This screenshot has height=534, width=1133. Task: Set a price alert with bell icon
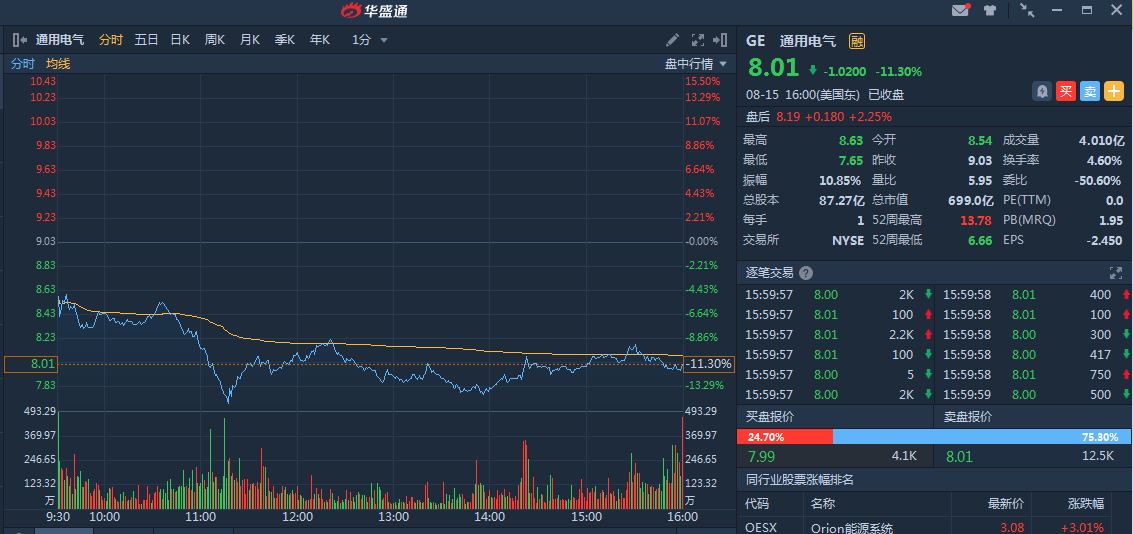pos(1042,91)
